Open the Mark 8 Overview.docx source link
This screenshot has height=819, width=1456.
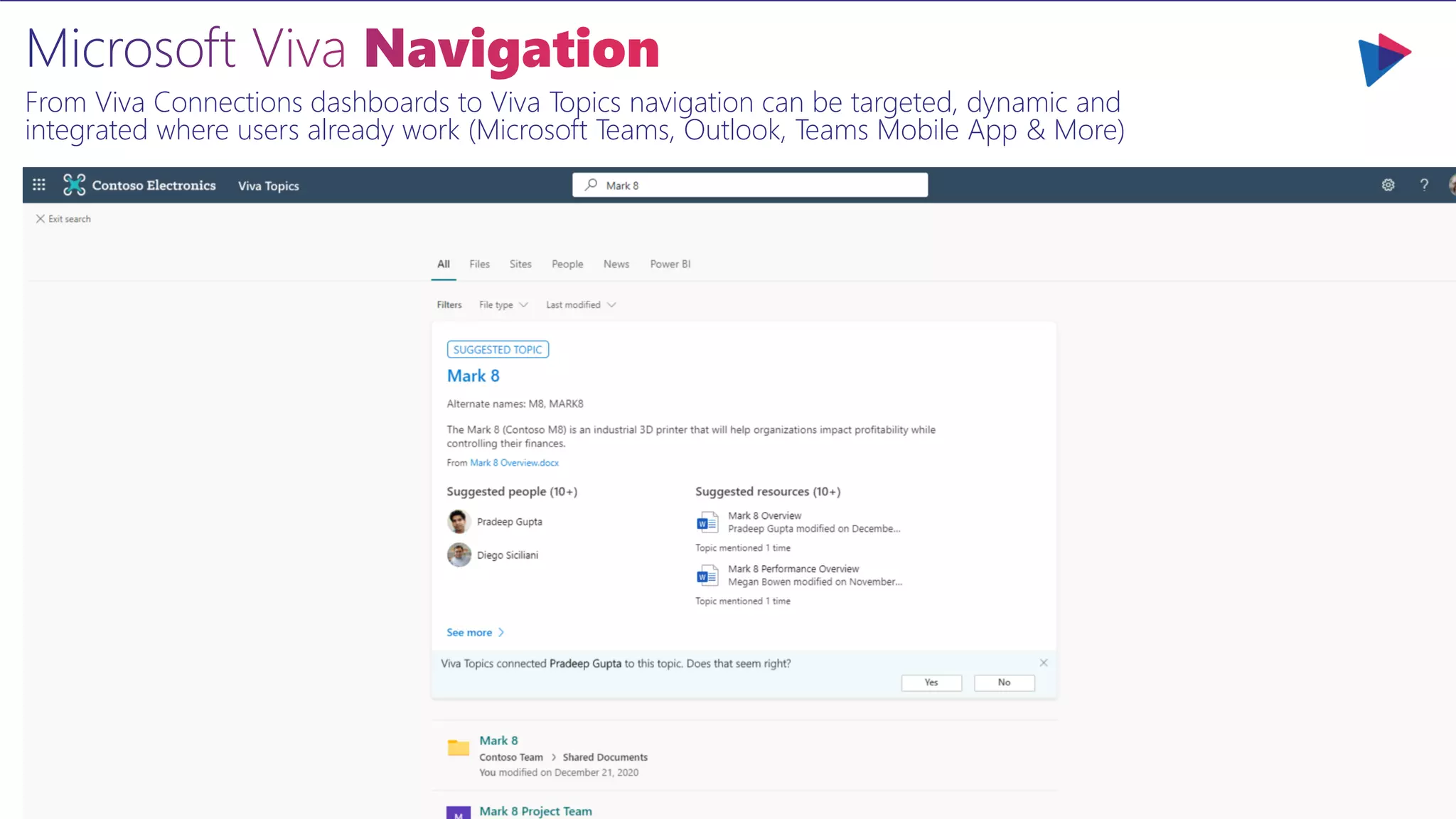(x=514, y=463)
